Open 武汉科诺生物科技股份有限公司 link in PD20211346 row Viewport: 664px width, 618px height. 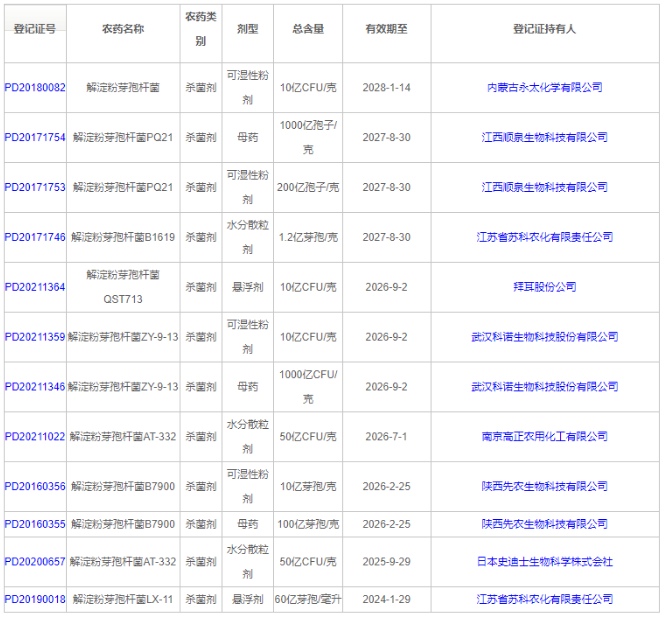tap(545, 387)
